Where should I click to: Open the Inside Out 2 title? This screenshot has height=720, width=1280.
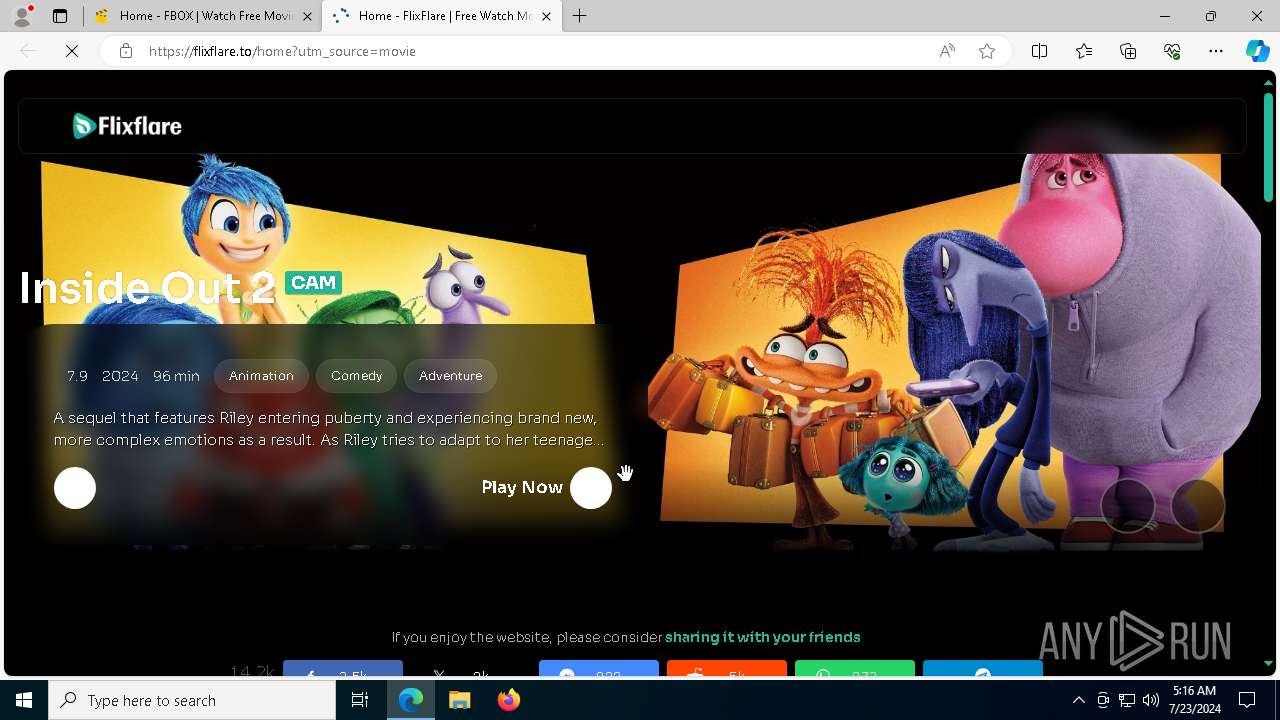[147, 288]
